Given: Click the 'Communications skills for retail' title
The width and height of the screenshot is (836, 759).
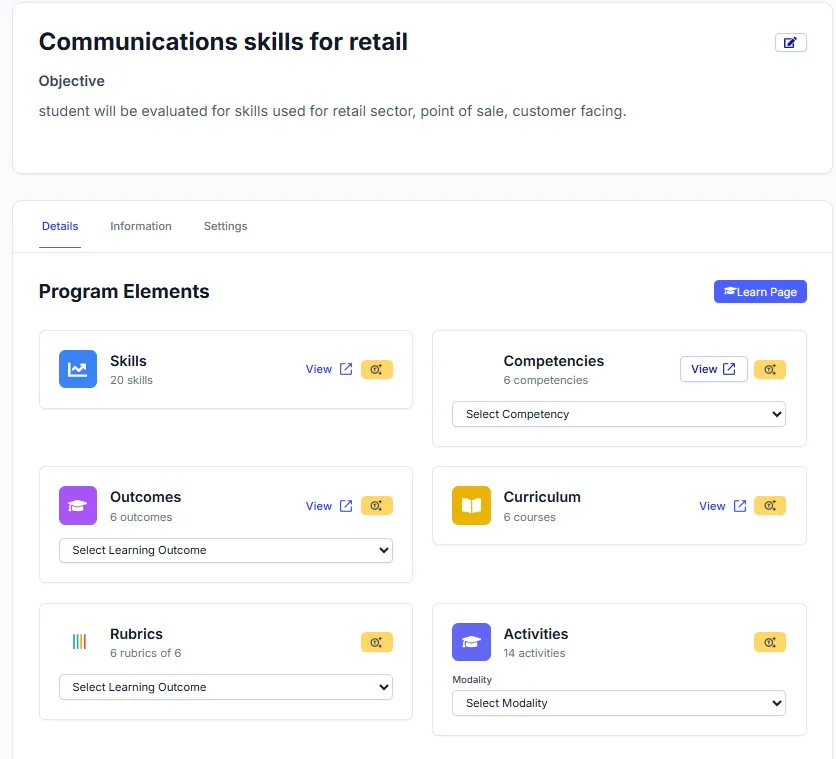Looking at the screenshot, I should pyautogui.click(x=223, y=42).
